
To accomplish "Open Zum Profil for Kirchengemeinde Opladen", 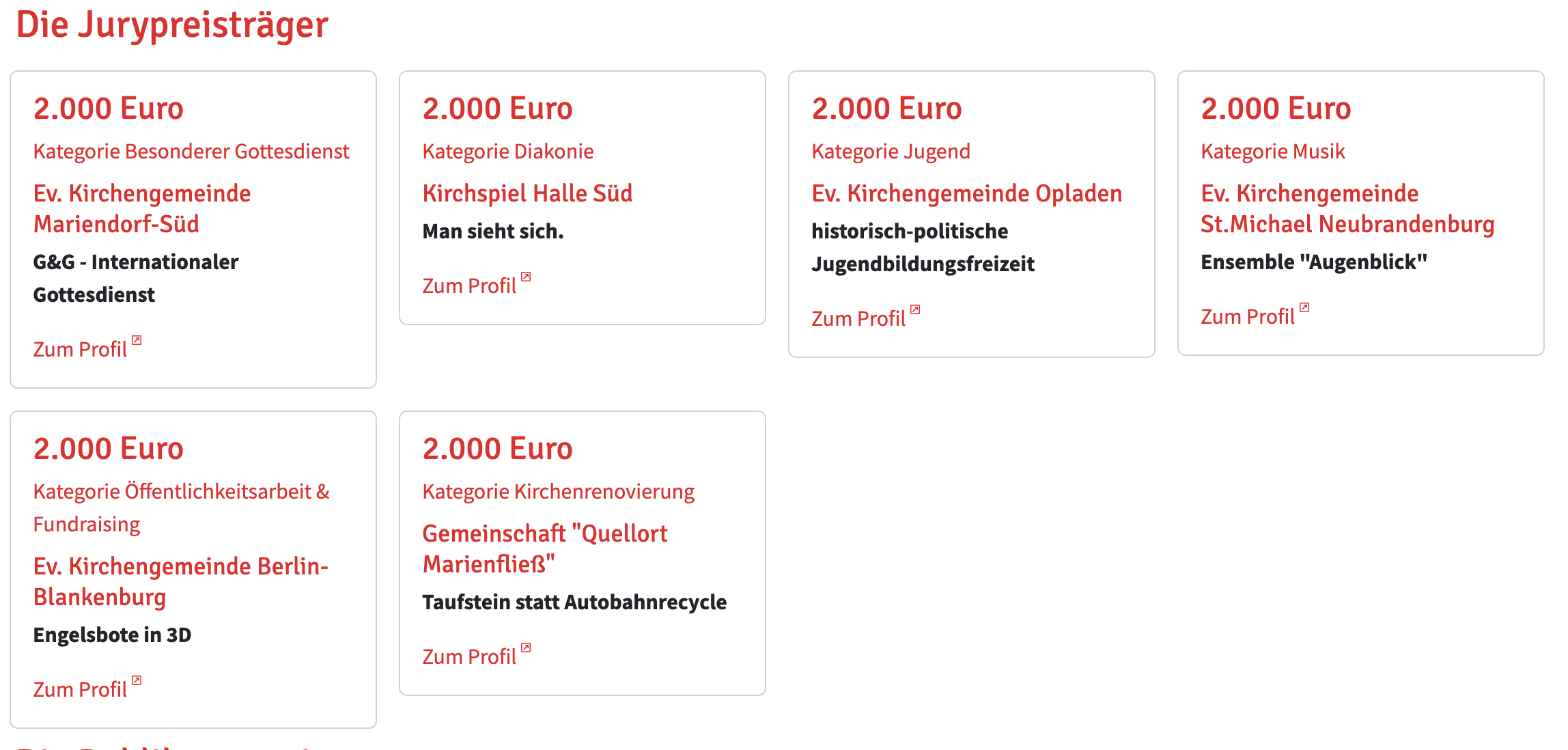I will pos(858,318).
